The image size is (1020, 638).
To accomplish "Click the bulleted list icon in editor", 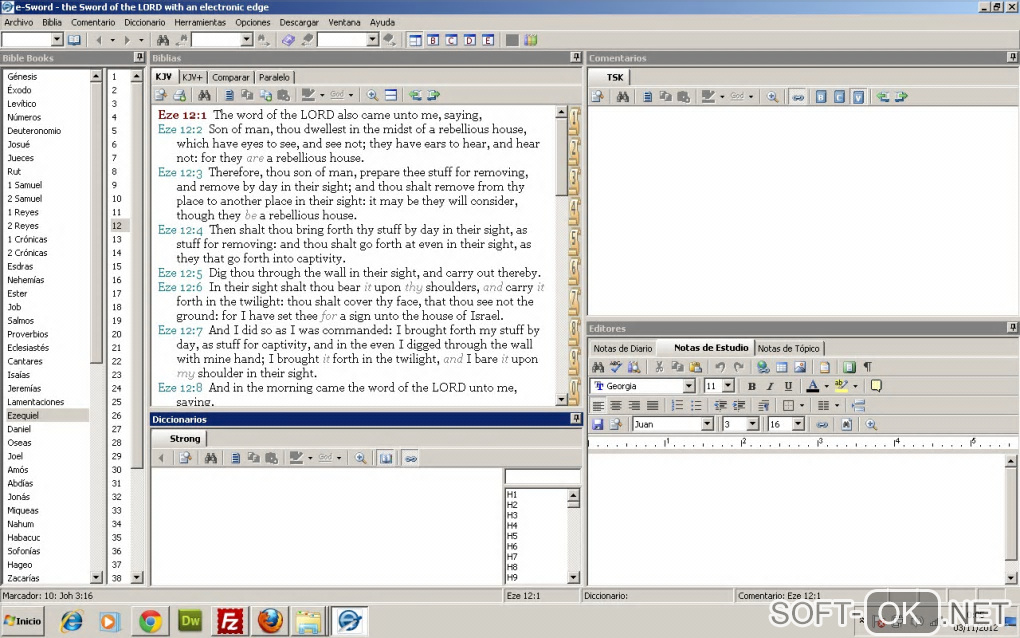I will 696,406.
